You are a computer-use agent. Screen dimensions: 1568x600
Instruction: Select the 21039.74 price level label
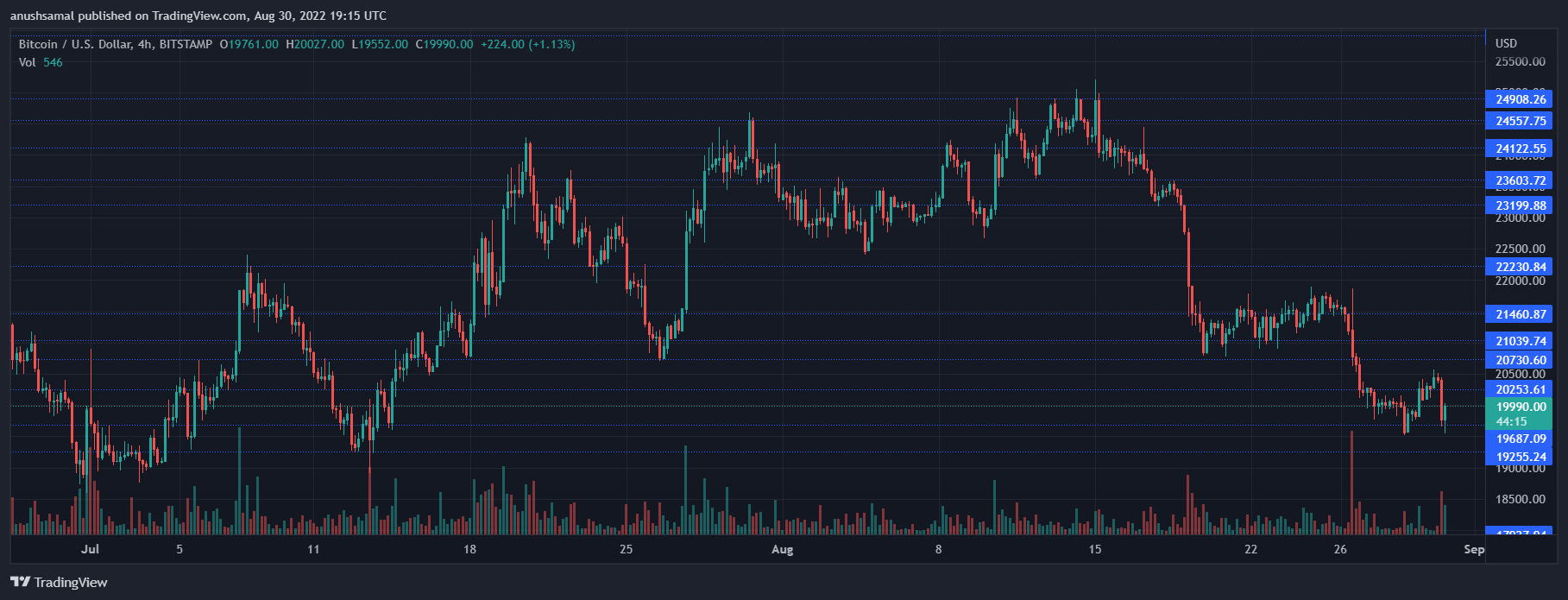coord(1521,341)
